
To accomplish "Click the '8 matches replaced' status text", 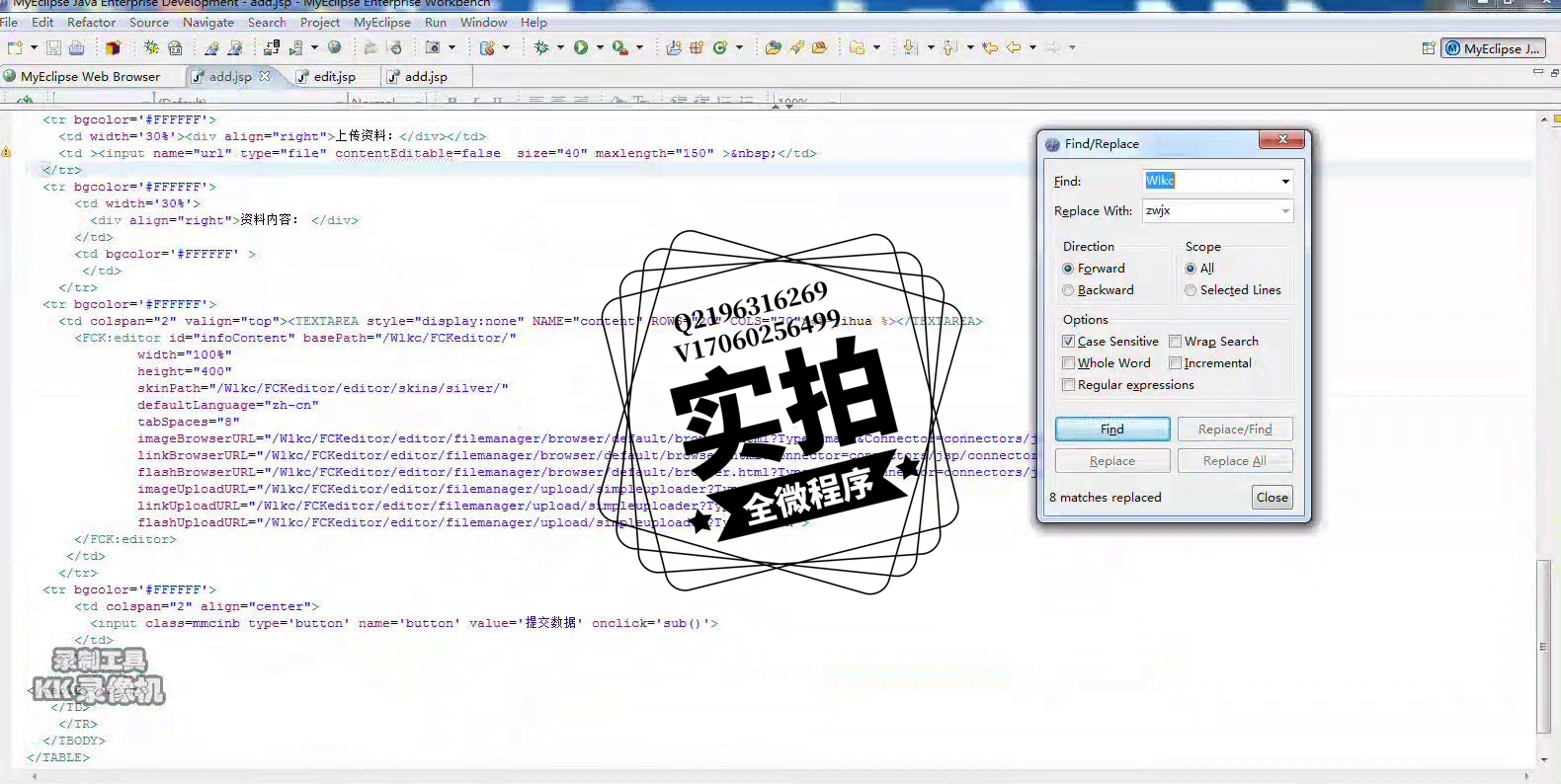I will pyautogui.click(x=1106, y=498).
